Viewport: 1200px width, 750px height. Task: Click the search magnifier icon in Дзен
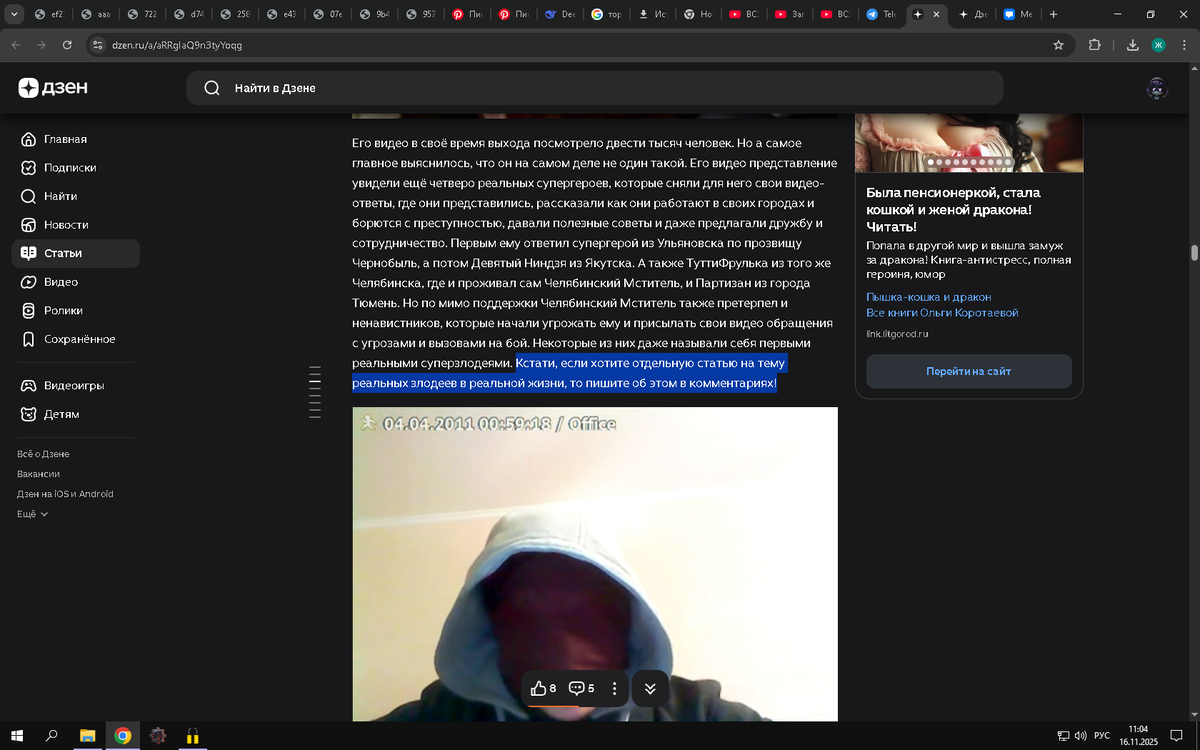click(212, 88)
